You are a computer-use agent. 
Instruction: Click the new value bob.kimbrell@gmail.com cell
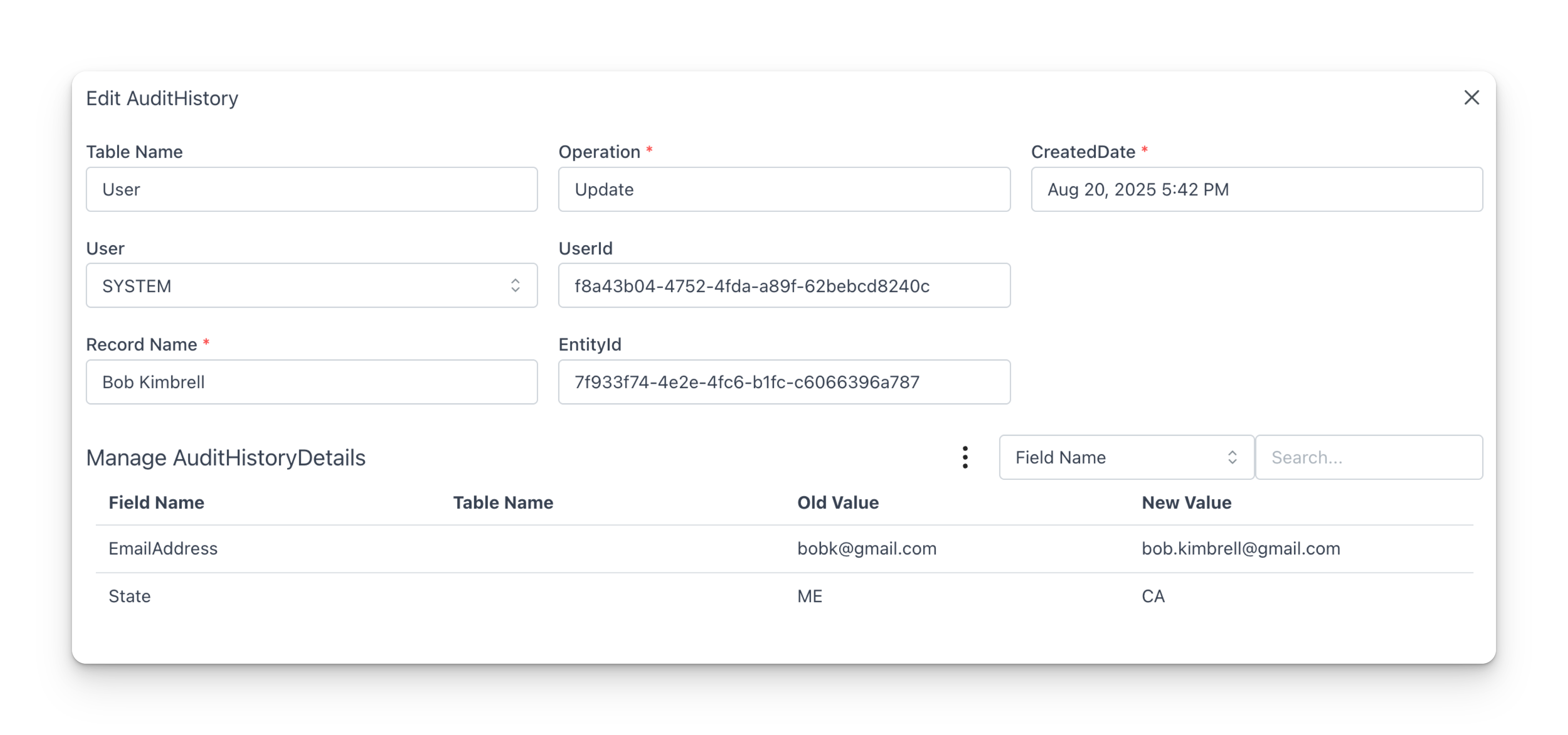(x=1241, y=549)
